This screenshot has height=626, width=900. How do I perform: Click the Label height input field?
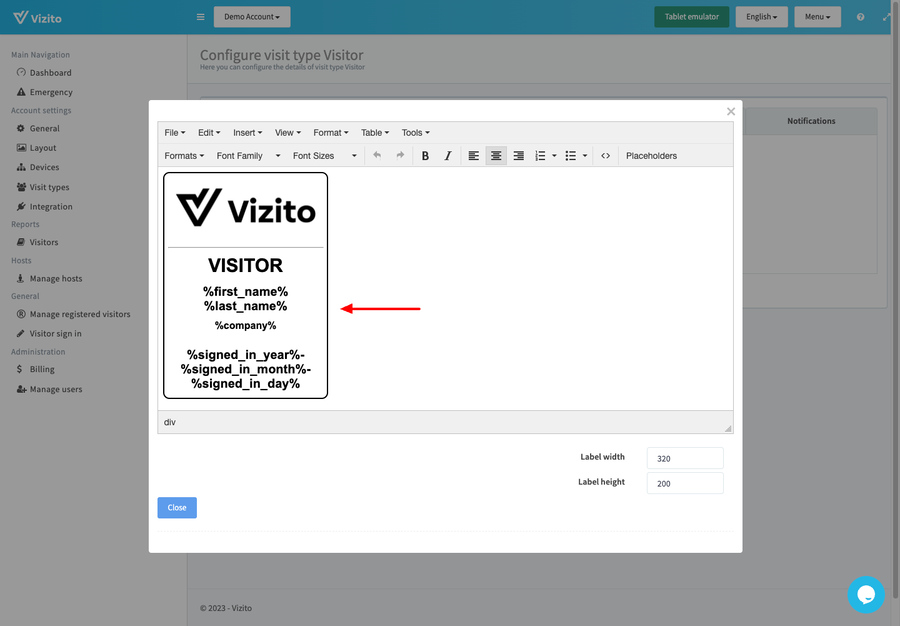pyautogui.click(x=684, y=483)
